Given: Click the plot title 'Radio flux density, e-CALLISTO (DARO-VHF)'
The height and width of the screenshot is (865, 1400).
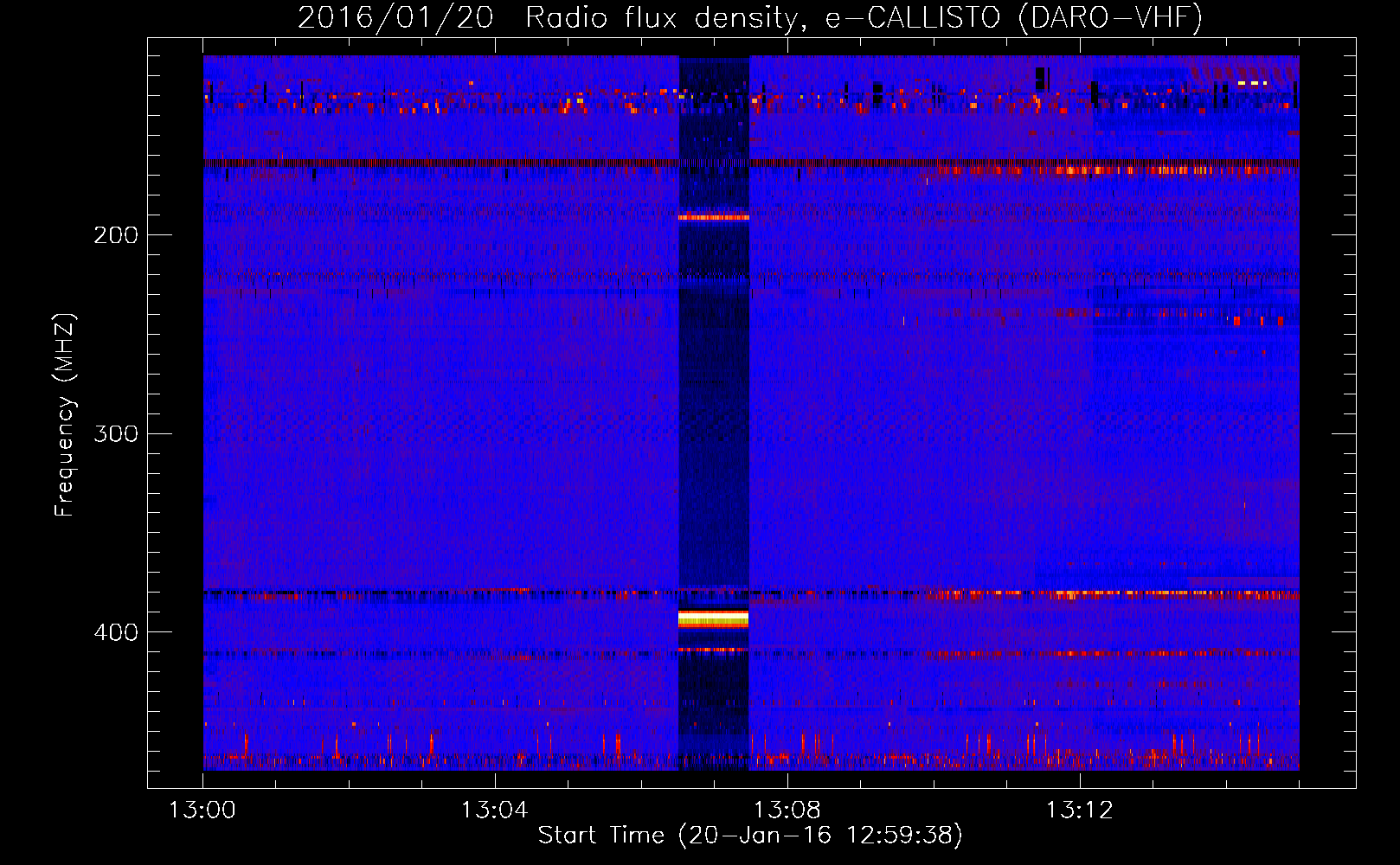Looking at the screenshot, I should pyautogui.click(x=864, y=17).
